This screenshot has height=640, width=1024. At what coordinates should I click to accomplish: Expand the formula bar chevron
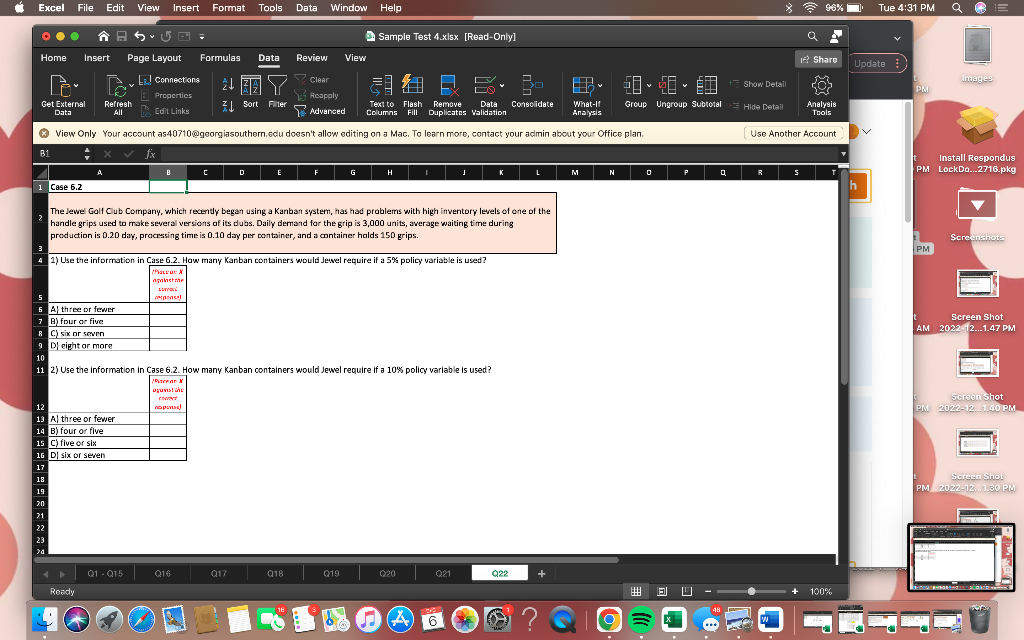843,154
